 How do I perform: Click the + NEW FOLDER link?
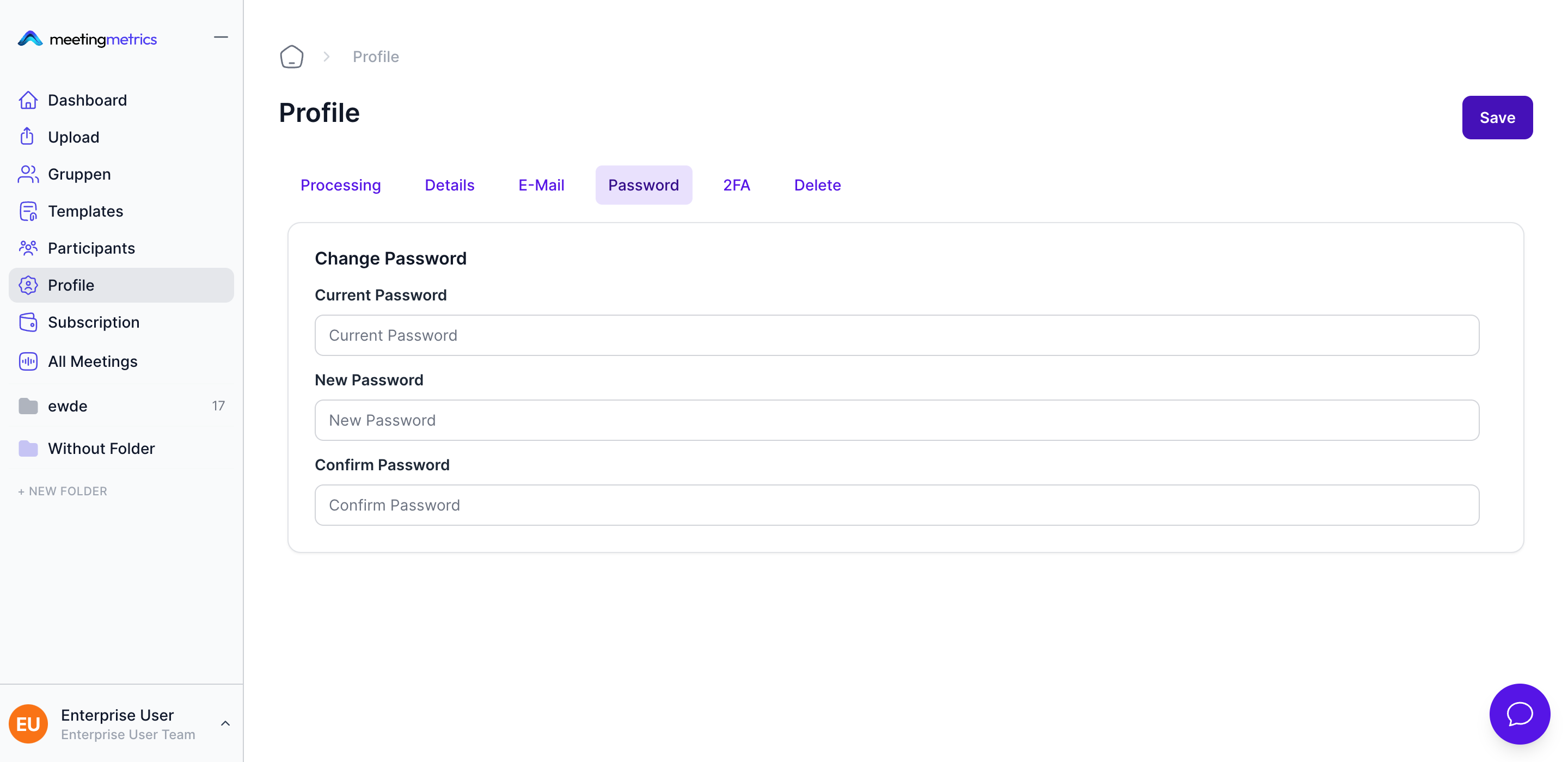62,490
